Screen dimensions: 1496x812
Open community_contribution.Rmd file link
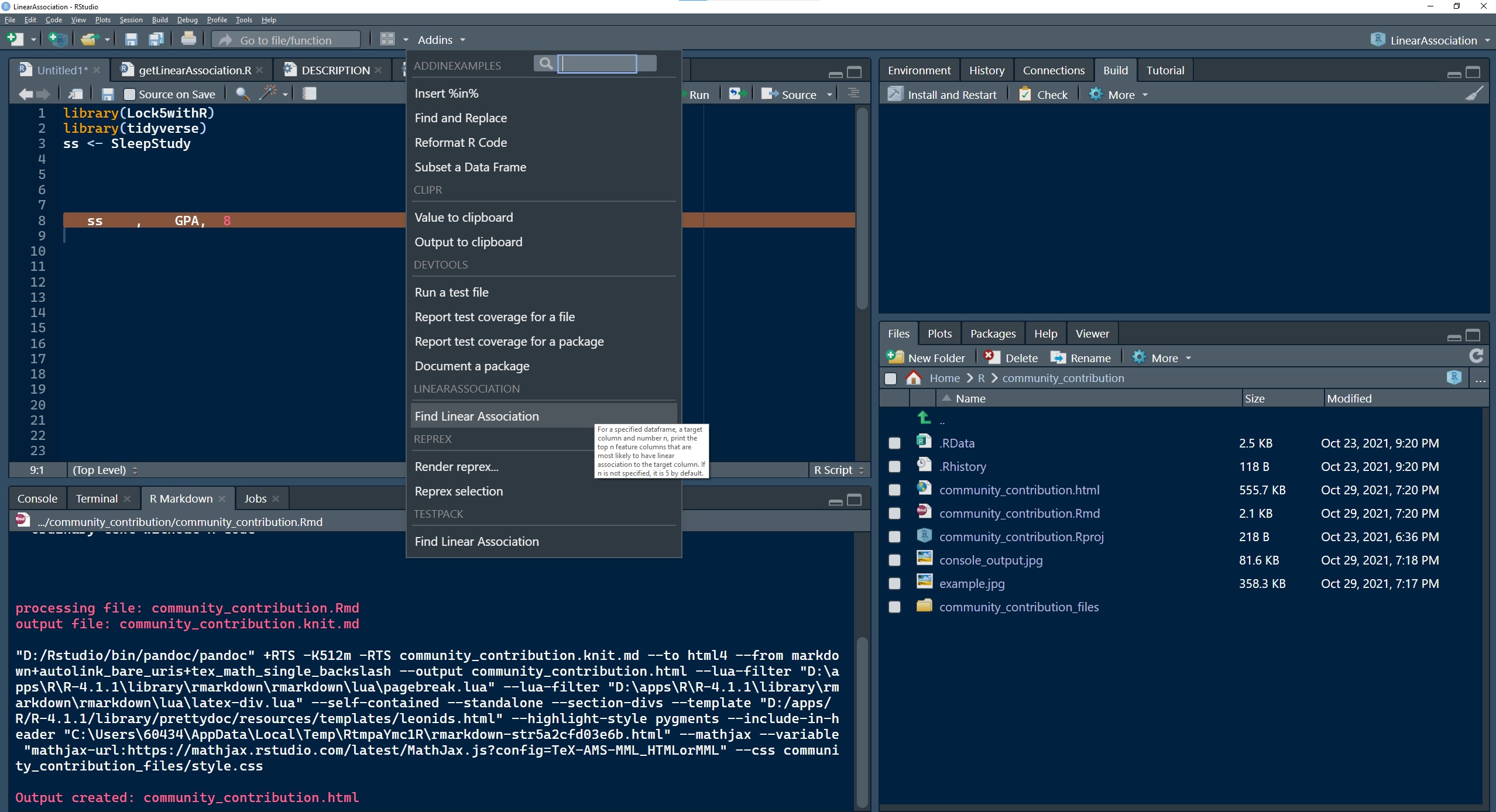(1019, 513)
